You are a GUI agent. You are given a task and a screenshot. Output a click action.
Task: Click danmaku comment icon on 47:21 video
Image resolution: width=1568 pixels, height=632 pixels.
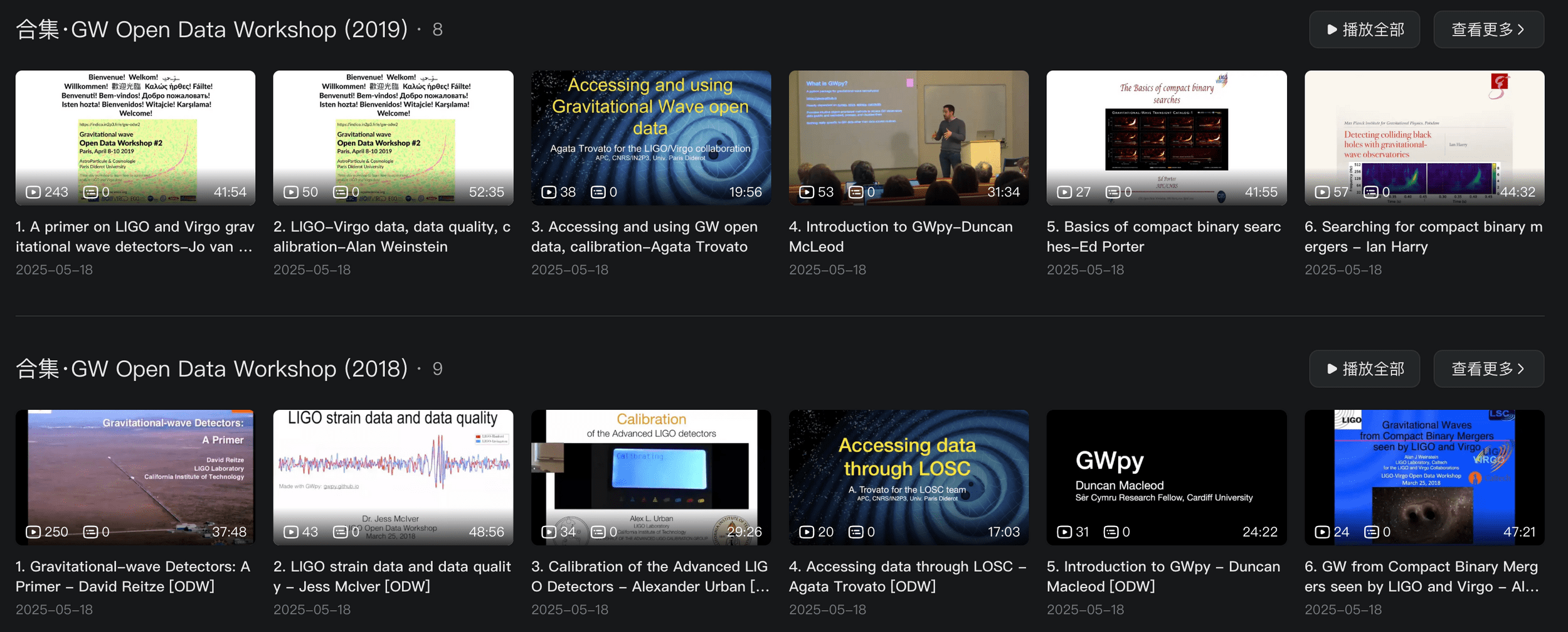[1372, 532]
